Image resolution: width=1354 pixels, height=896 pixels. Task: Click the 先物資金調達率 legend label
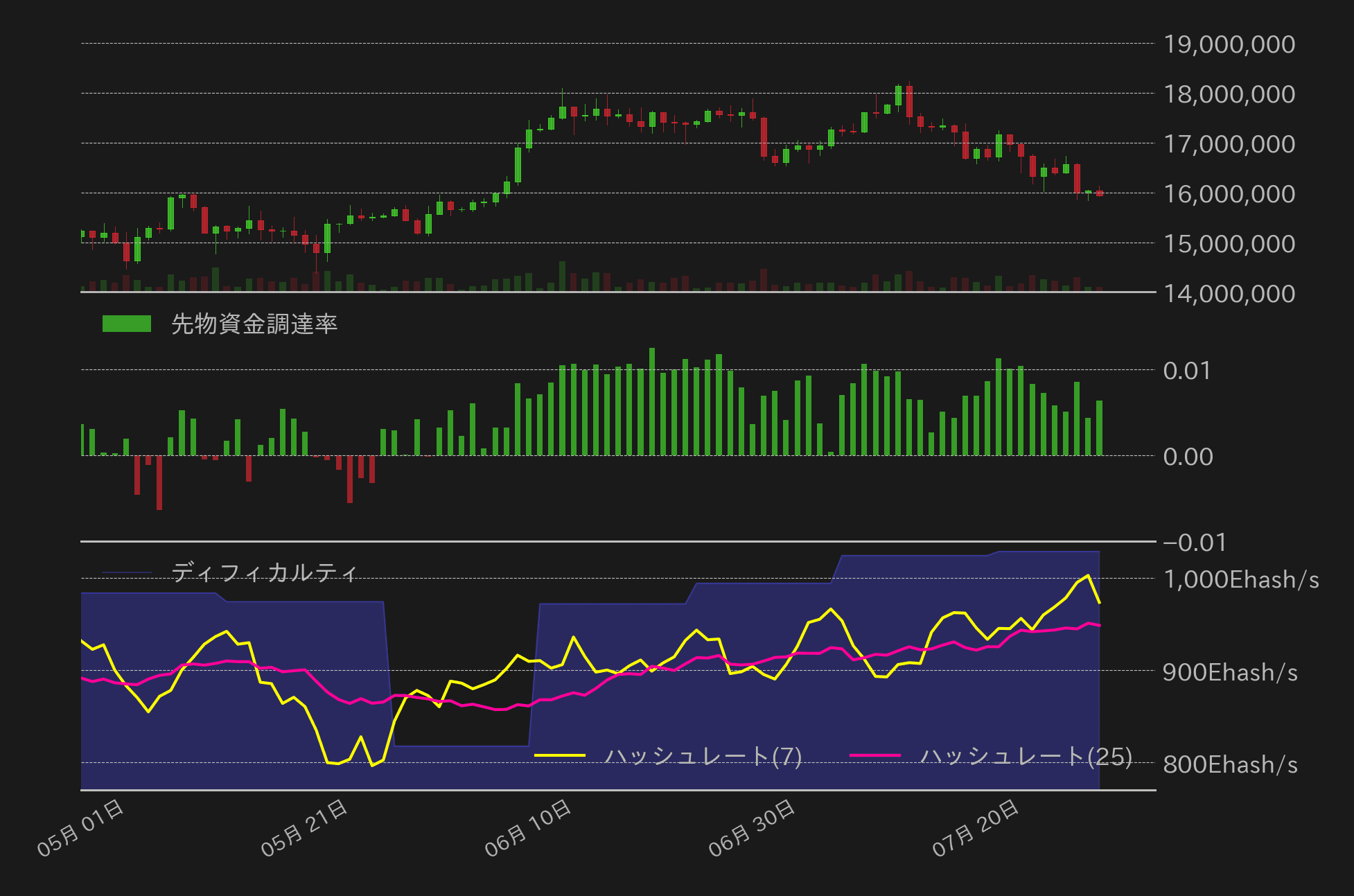point(254,324)
